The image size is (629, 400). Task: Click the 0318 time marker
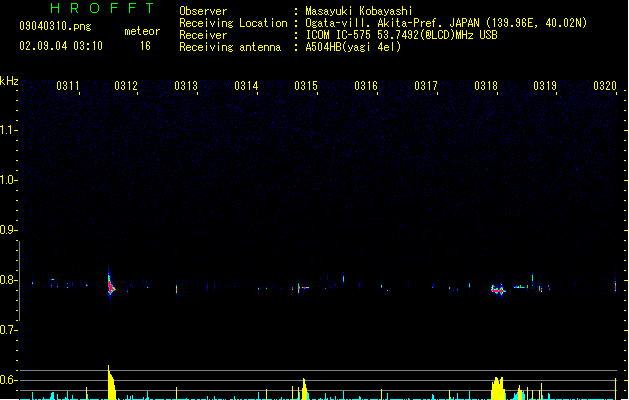click(x=486, y=86)
